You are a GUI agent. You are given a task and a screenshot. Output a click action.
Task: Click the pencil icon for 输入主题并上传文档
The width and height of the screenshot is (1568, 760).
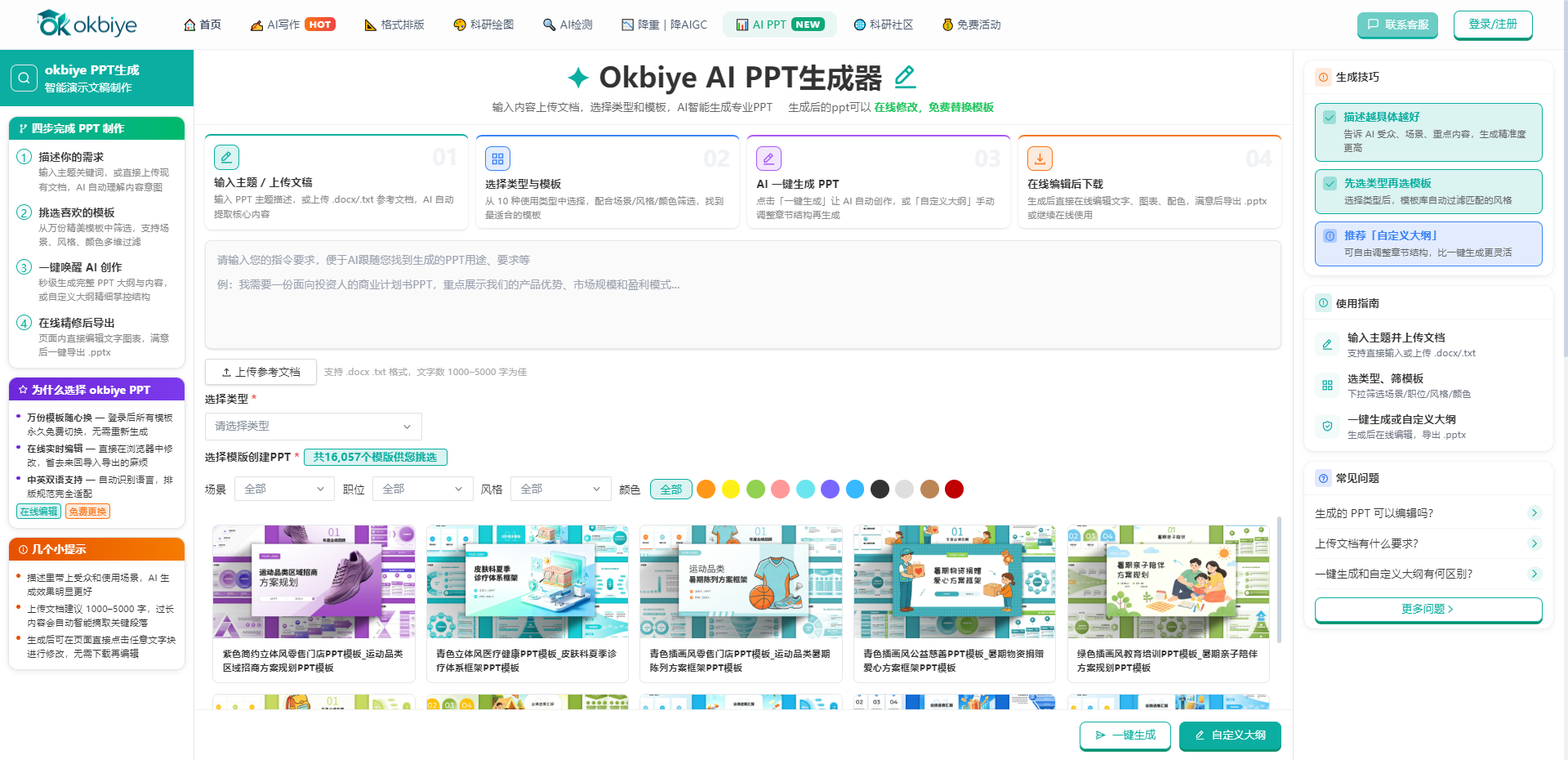pyautogui.click(x=1327, y=345)
